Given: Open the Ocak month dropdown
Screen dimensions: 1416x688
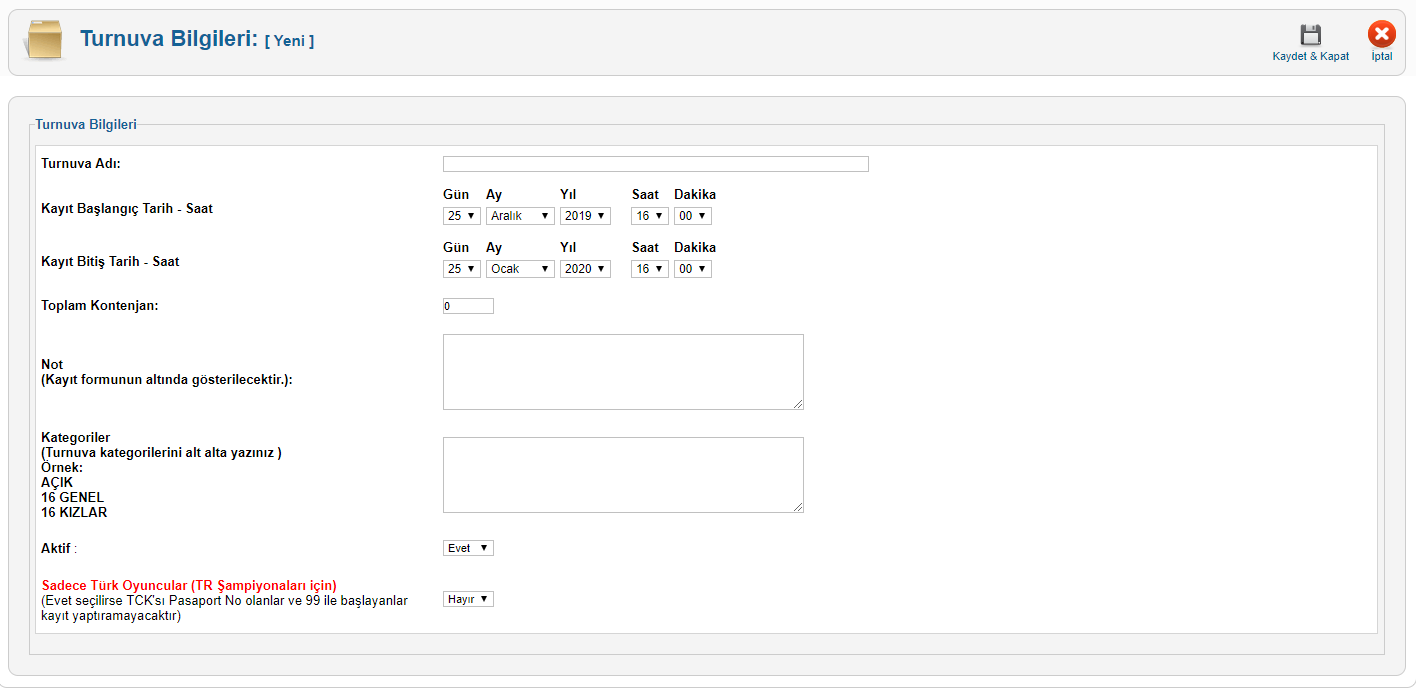Looking at the screenshot, I should (x=520, y=269).
